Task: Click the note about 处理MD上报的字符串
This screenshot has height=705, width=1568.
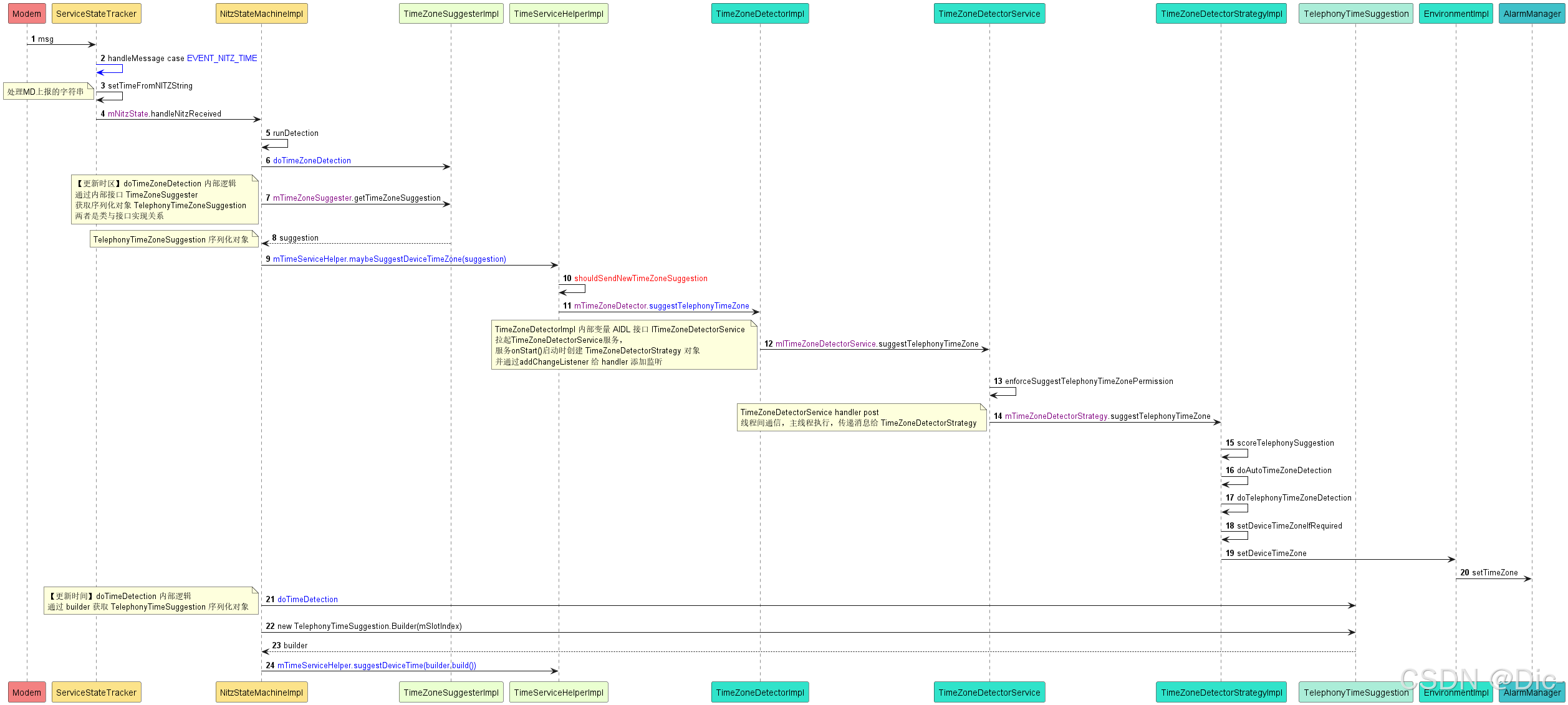Action: 47,92
